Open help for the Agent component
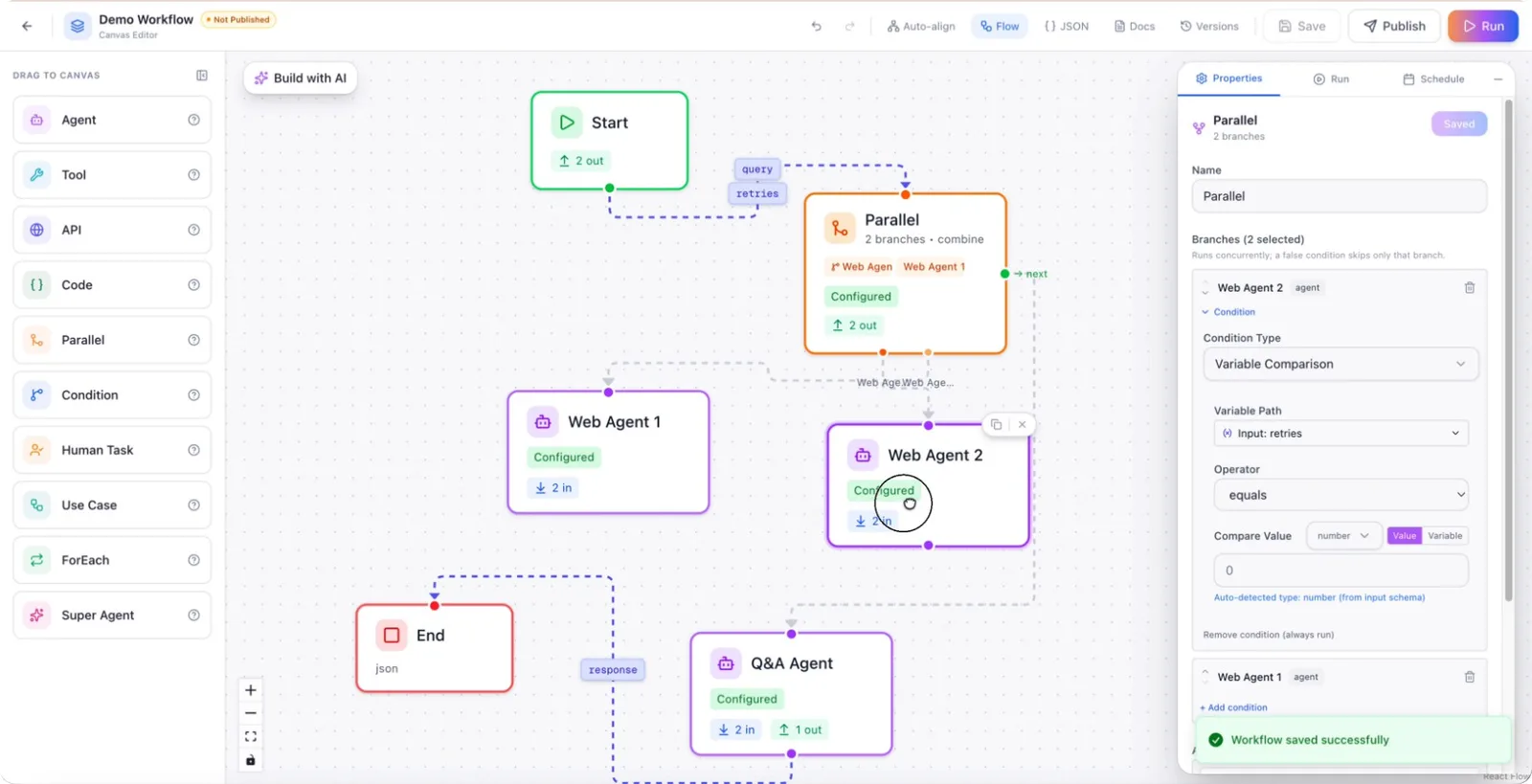Image resolution: width=1532 pixels, height=784 pixels. coord(194,120)
